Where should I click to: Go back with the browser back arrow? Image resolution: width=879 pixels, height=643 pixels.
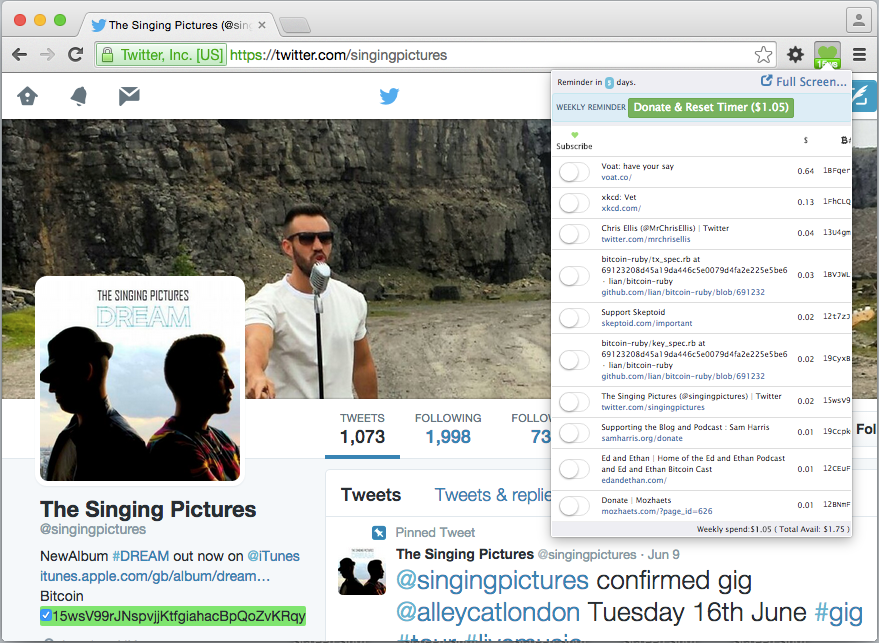20,54
